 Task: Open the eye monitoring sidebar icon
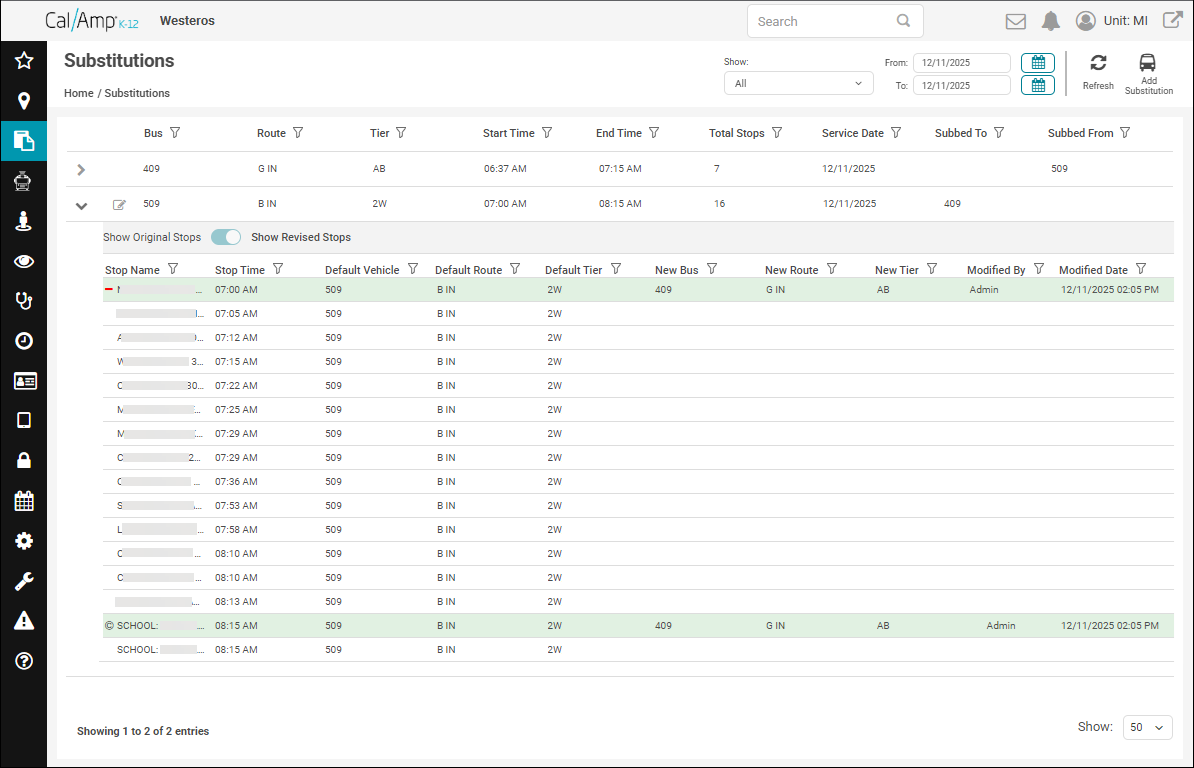[24, 262]
